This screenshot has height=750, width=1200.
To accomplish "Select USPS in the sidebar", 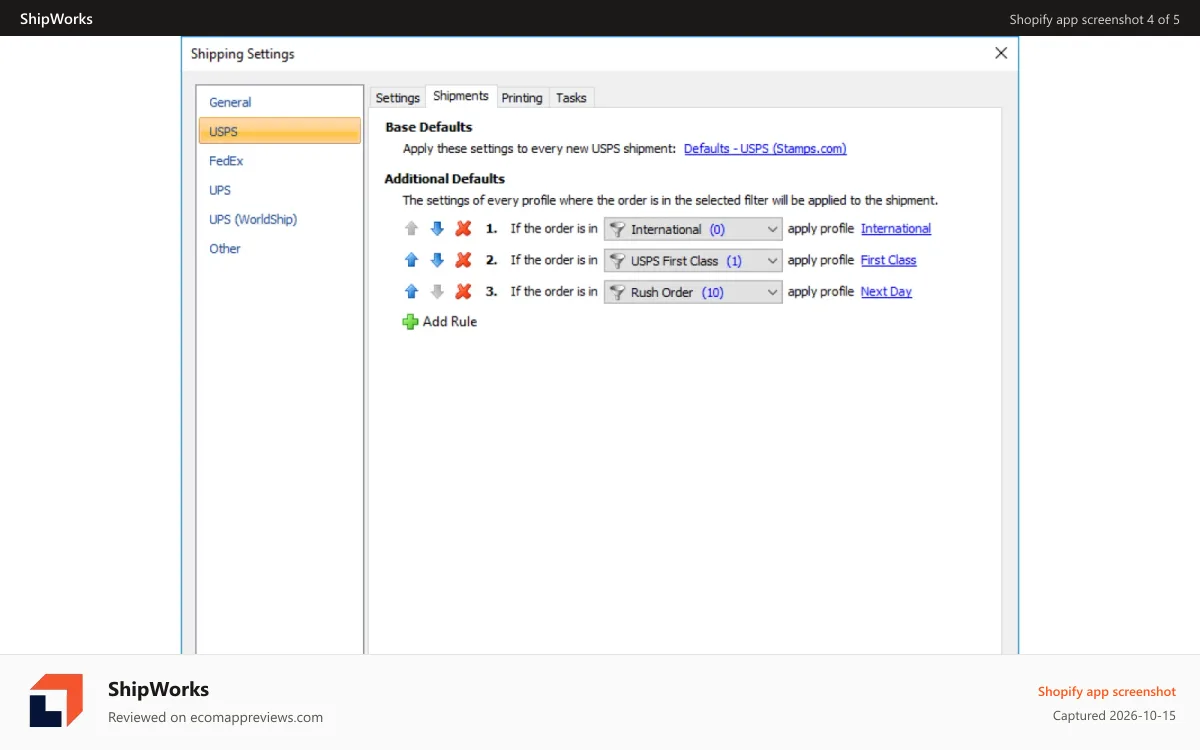I will pyautogui.click(x=280, y=131).
